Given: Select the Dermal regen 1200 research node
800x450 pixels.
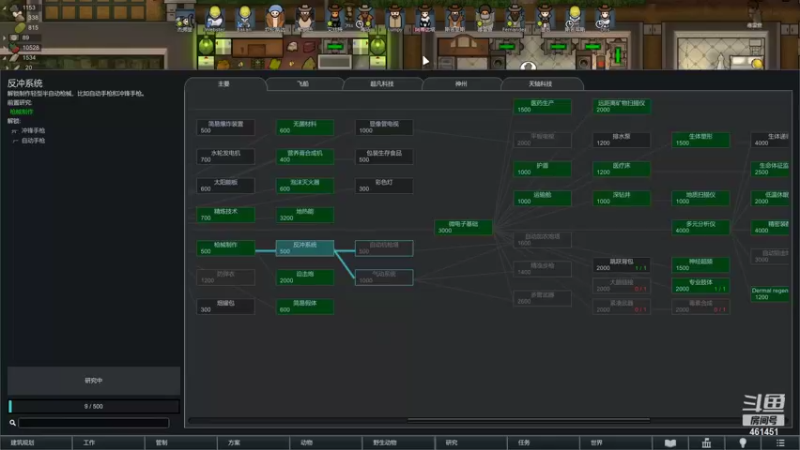Looking at the screenshot, I should tap(770, 294).
